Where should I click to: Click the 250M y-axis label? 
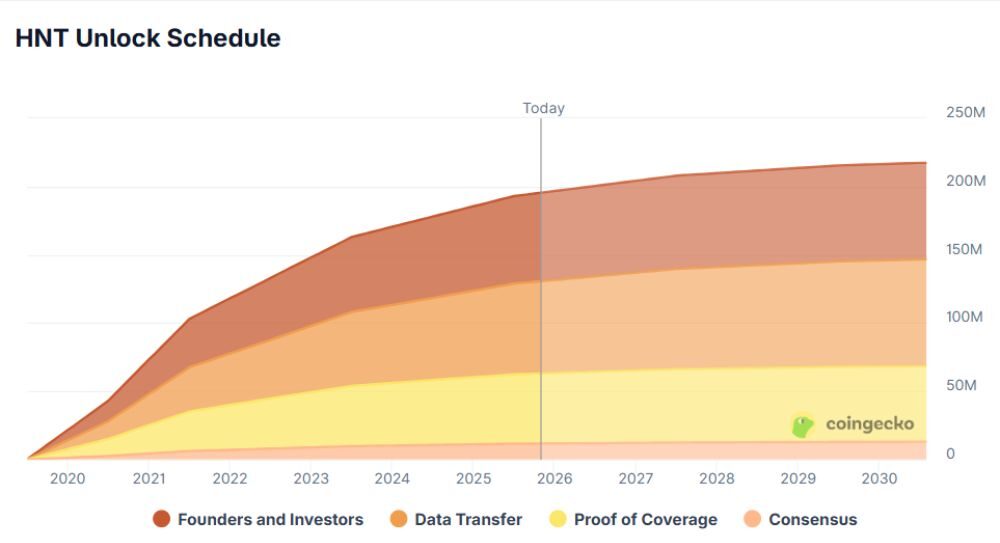pyautogui.click(x=965, y=112)
